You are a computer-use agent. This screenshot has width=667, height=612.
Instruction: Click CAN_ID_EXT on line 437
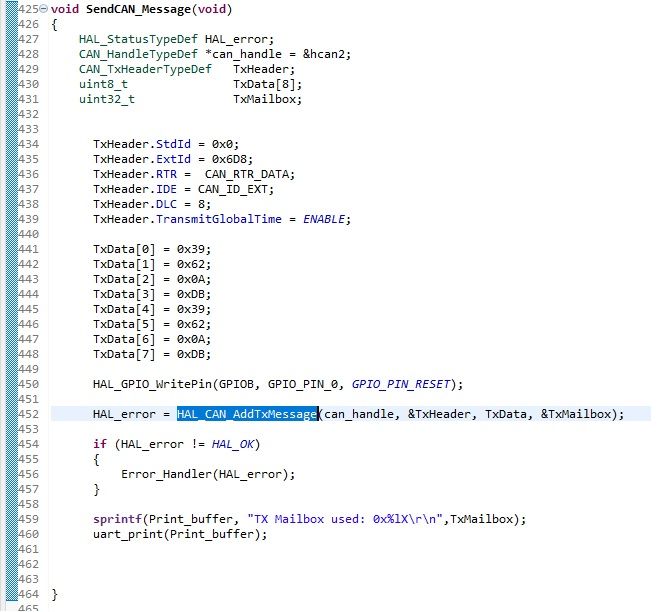coord(233,189)
